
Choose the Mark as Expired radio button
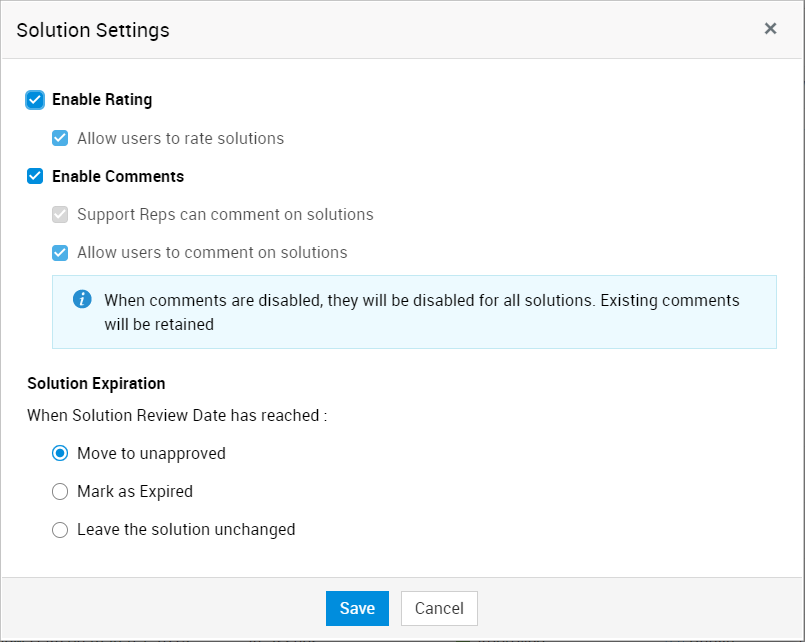tap(60, 492)
